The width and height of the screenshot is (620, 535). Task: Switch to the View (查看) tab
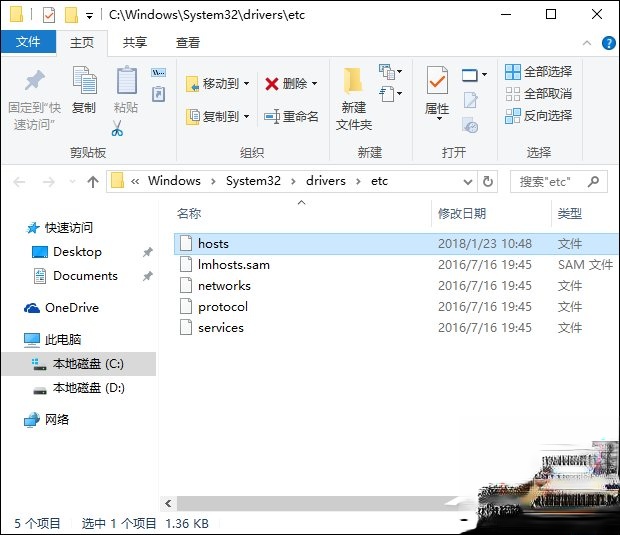pyautogui.click(x=188, y=42)
